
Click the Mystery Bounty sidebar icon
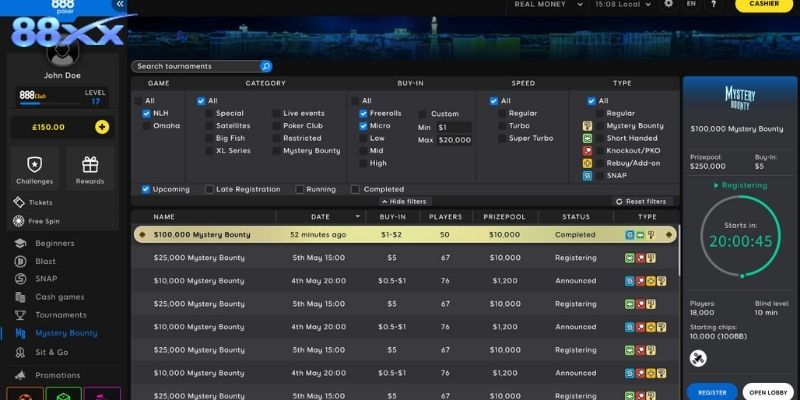20,334
